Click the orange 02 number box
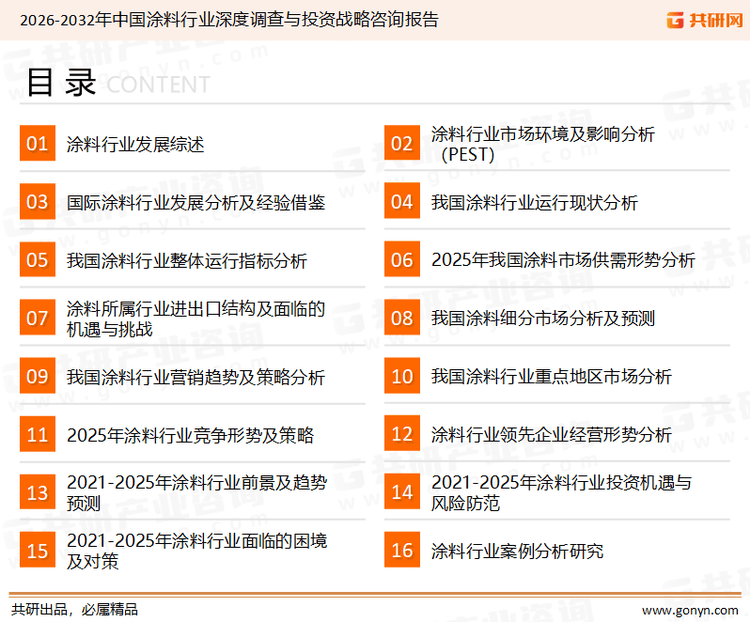750x622 pixels. coord(402,143)
